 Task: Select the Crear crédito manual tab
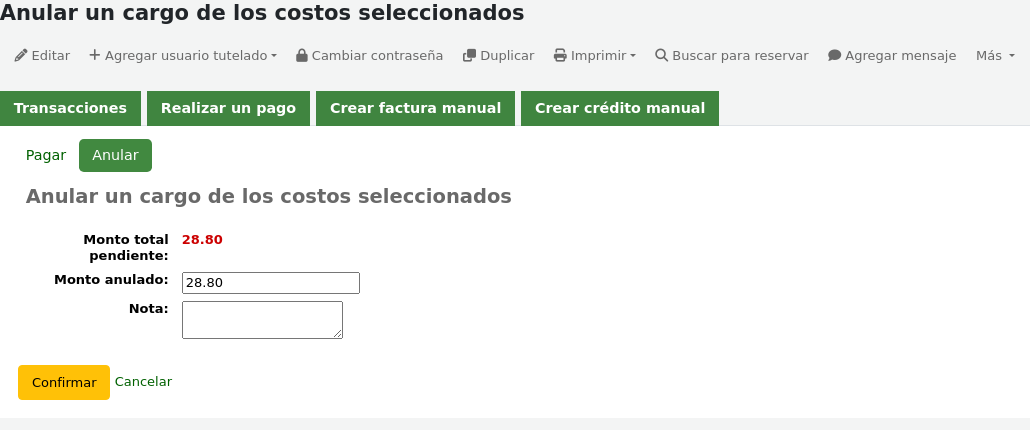tap(619, 108)
